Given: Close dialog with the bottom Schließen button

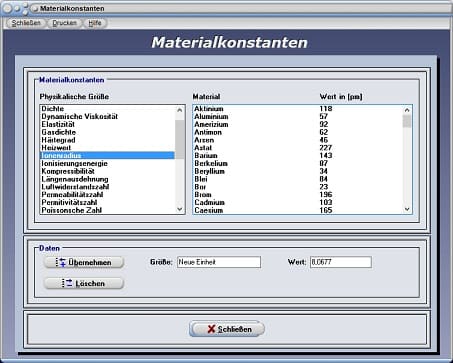Looking at the screenshot, I should [227, 329].
